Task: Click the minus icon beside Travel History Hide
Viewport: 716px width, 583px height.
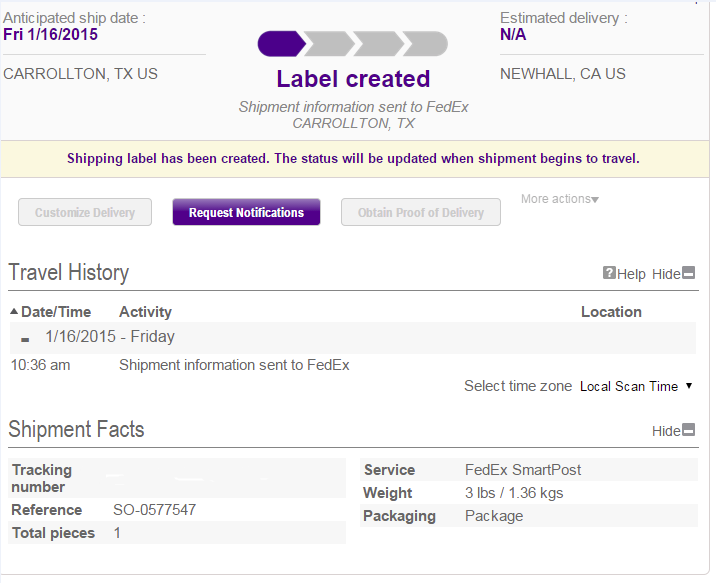Action: (x=689, y=273)
